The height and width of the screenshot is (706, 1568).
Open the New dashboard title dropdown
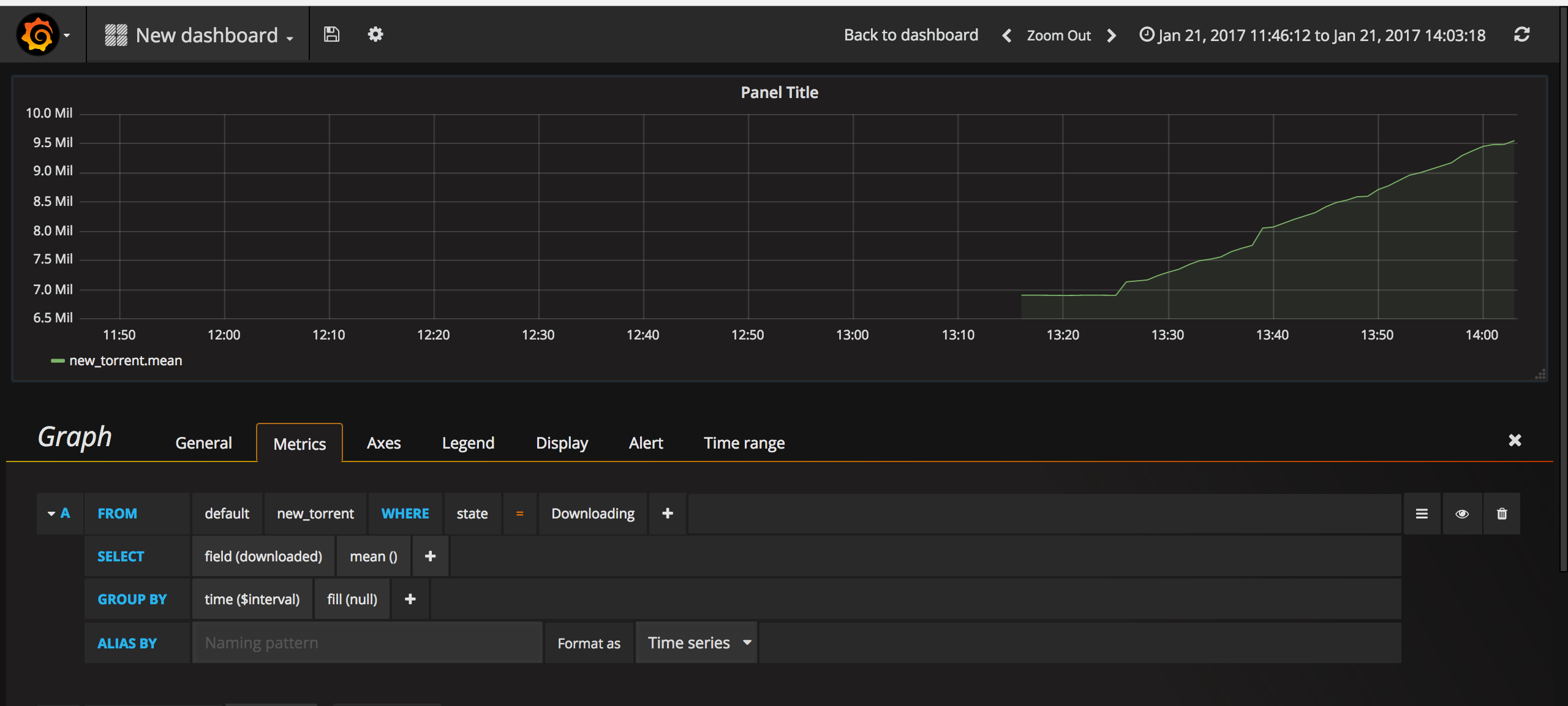[x=211, y=35]
